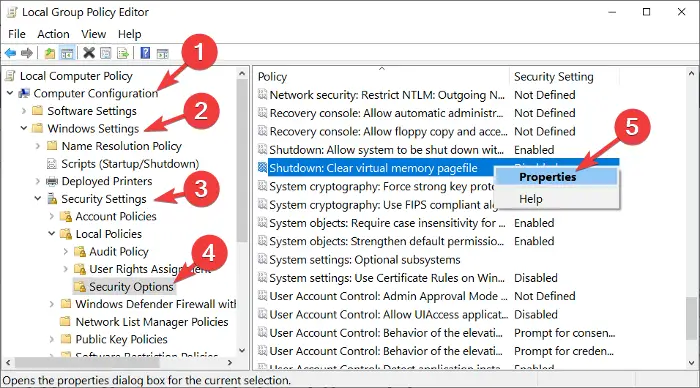Collapse the Windows Settings node
Screen dimensions: 700x388
[x=24, y=128]
